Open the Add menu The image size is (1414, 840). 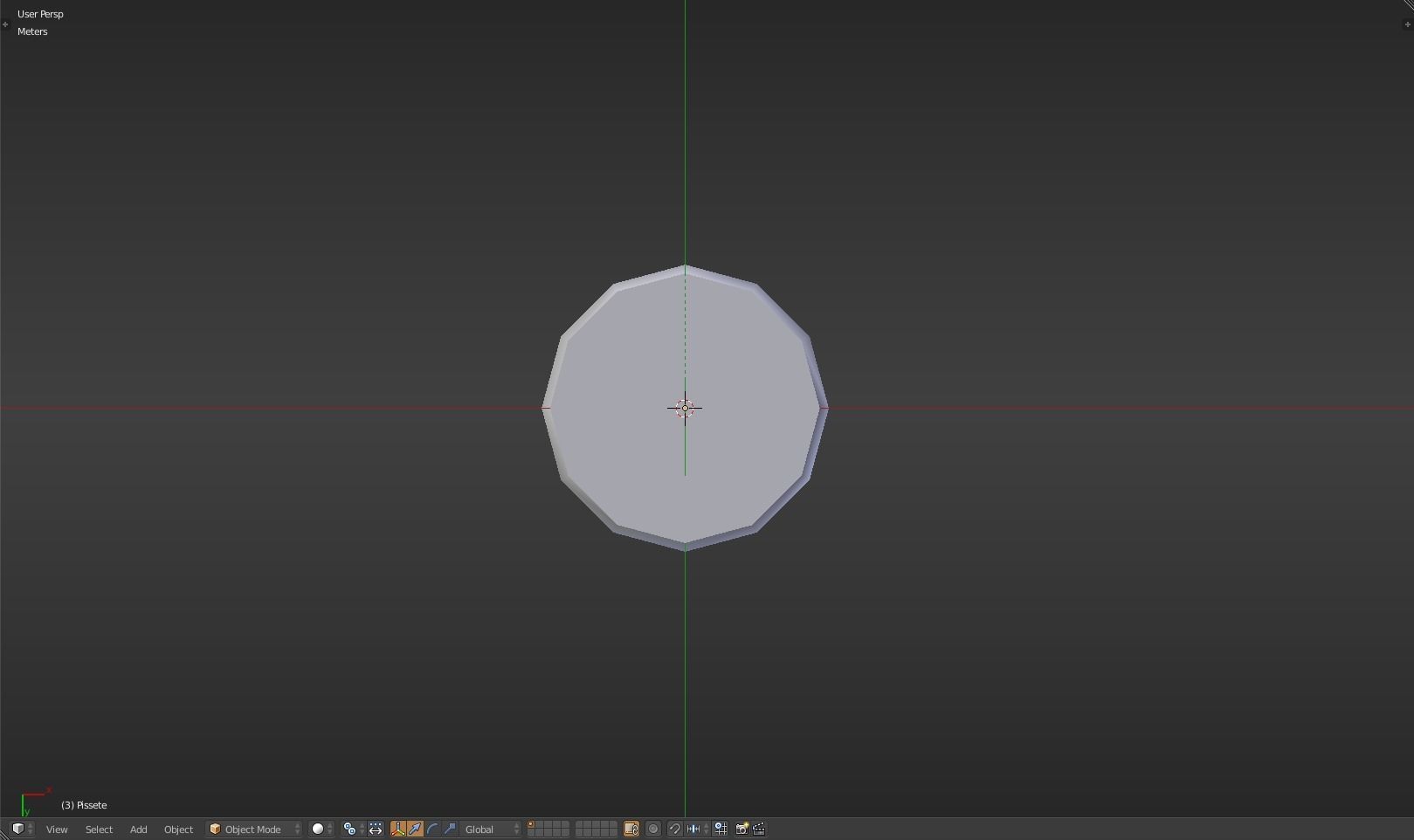tap(138, 830)
